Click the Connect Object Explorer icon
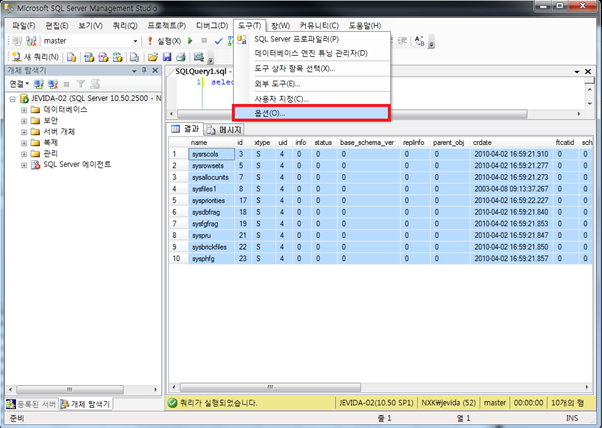Image resolution: width=602 pixels, height=428 pixels. [x=39, y=84]
